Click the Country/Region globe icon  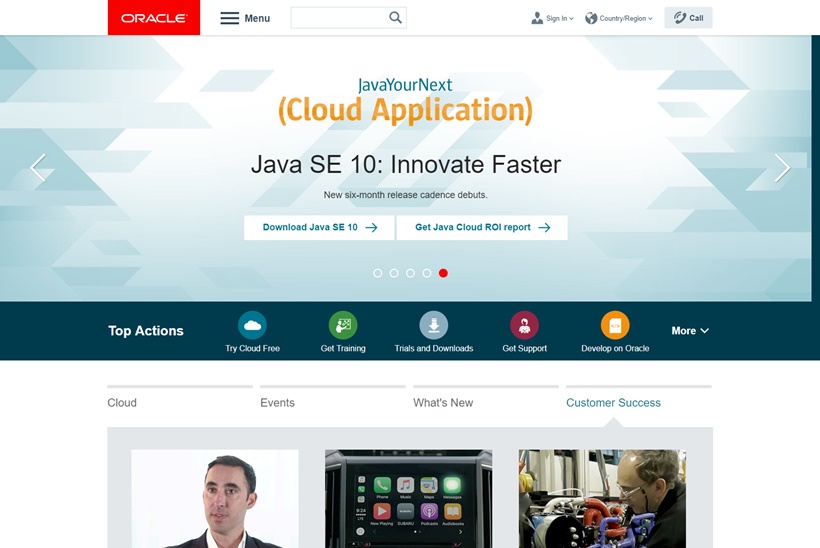[591, 18]
